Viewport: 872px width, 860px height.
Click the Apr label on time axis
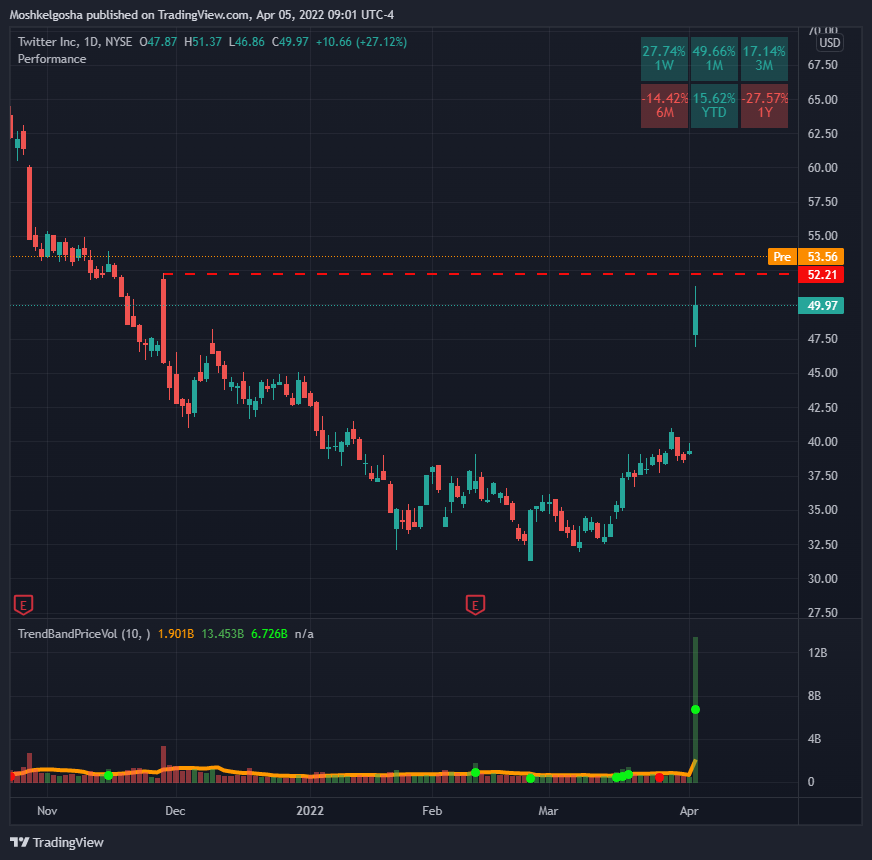pos(689,810)
